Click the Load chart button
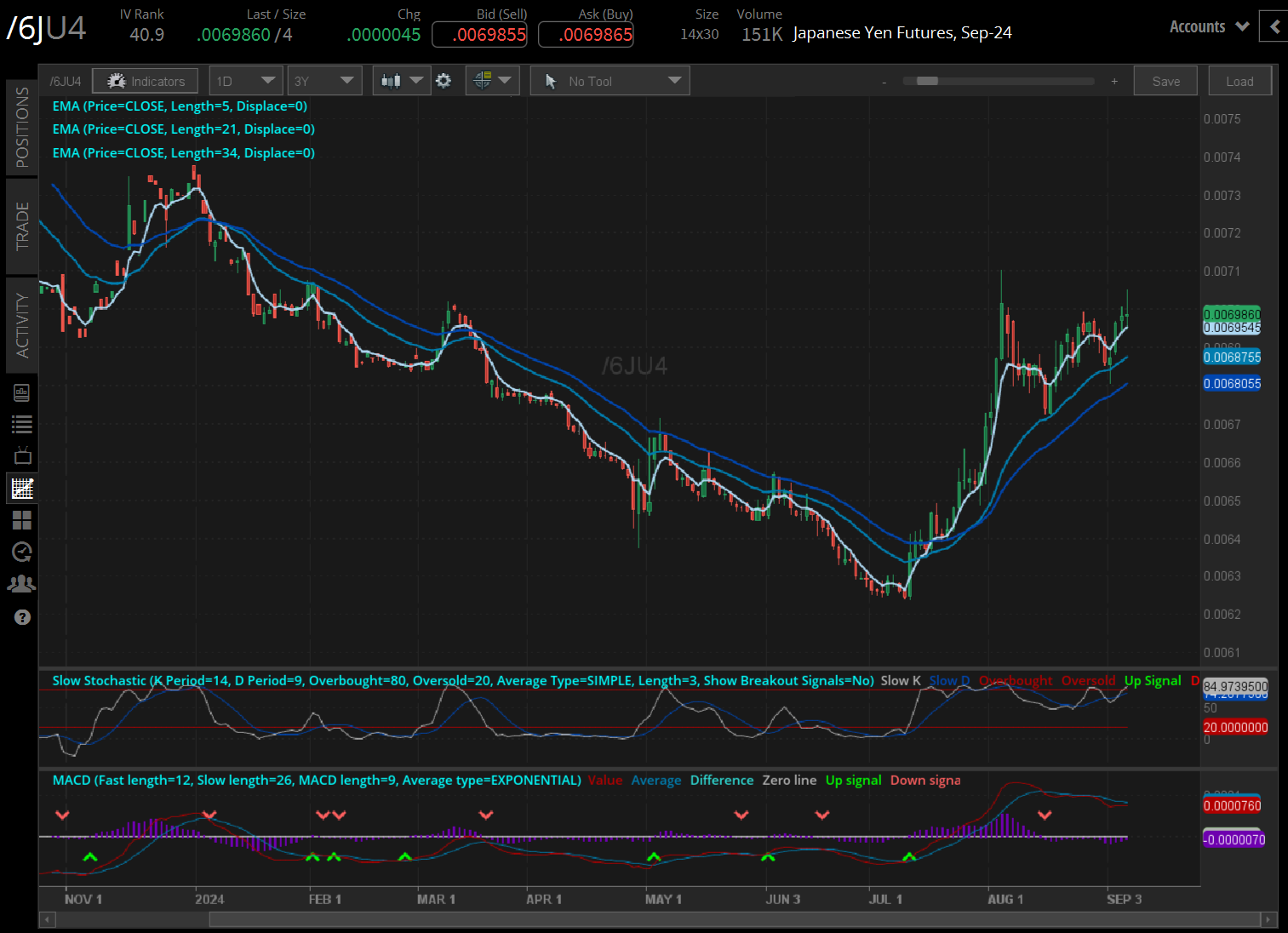This screenshot has width=1288, height=933. (x=1239, y=80)
